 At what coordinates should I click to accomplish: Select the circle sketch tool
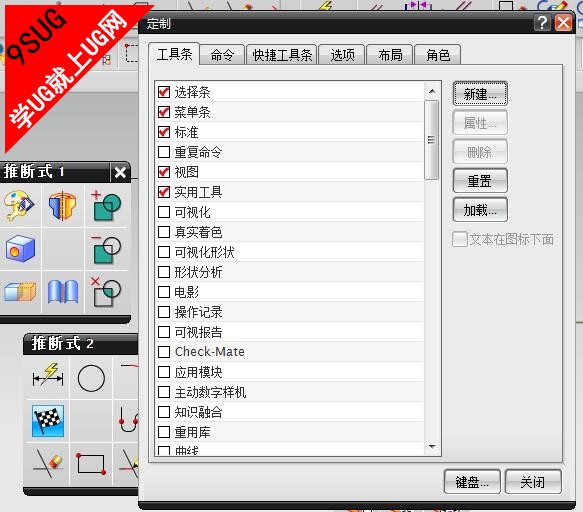(91, 378)
